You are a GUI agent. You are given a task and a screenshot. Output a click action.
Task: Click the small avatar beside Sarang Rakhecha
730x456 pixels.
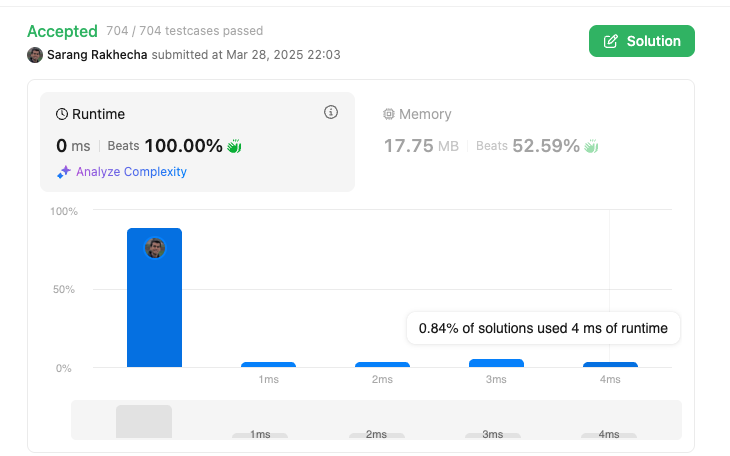[35, 54]
